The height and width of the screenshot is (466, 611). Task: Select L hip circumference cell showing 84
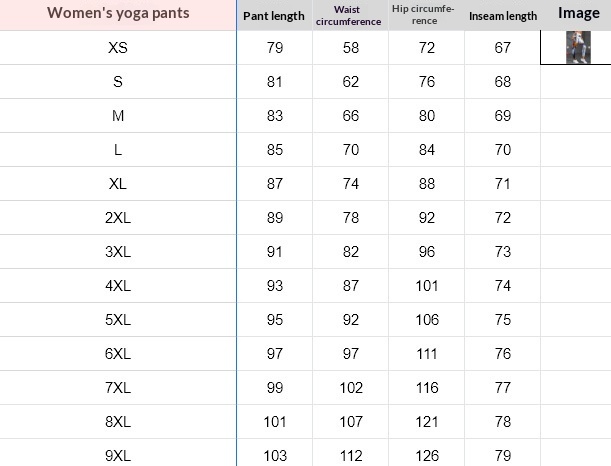(x=426, y=150)
